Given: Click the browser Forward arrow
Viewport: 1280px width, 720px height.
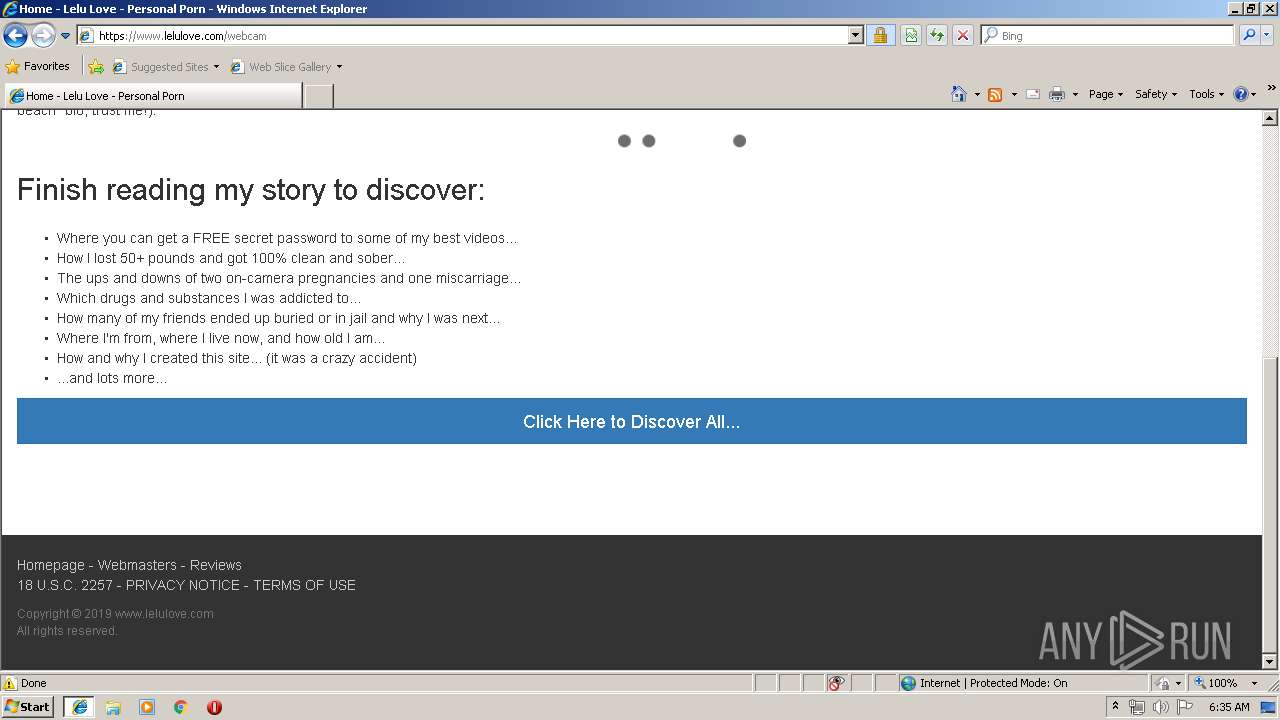Looking at the screenshot, I should (x=43, y=36).
